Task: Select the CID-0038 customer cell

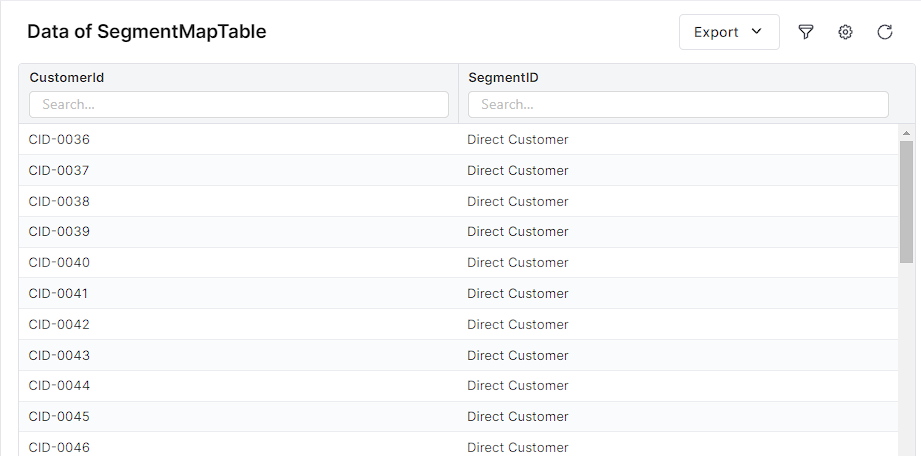Action: pos(59,201)
